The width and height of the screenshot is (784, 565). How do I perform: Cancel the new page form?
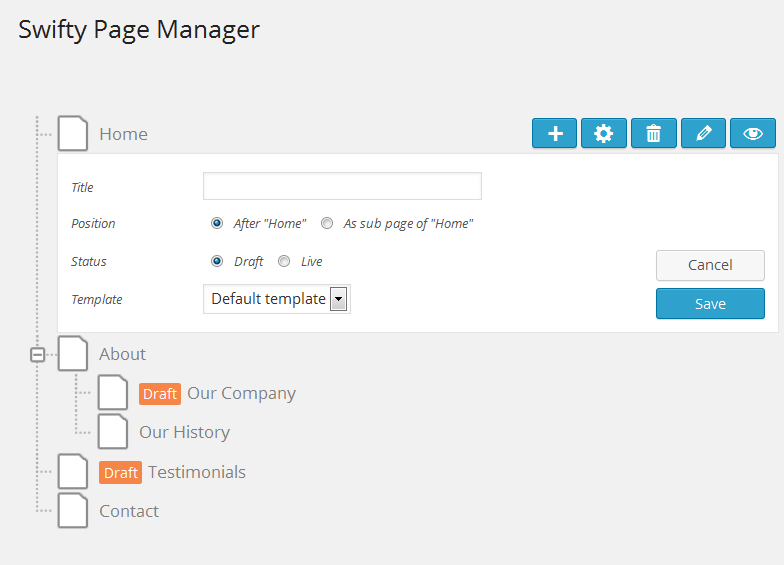click(710, 266)
